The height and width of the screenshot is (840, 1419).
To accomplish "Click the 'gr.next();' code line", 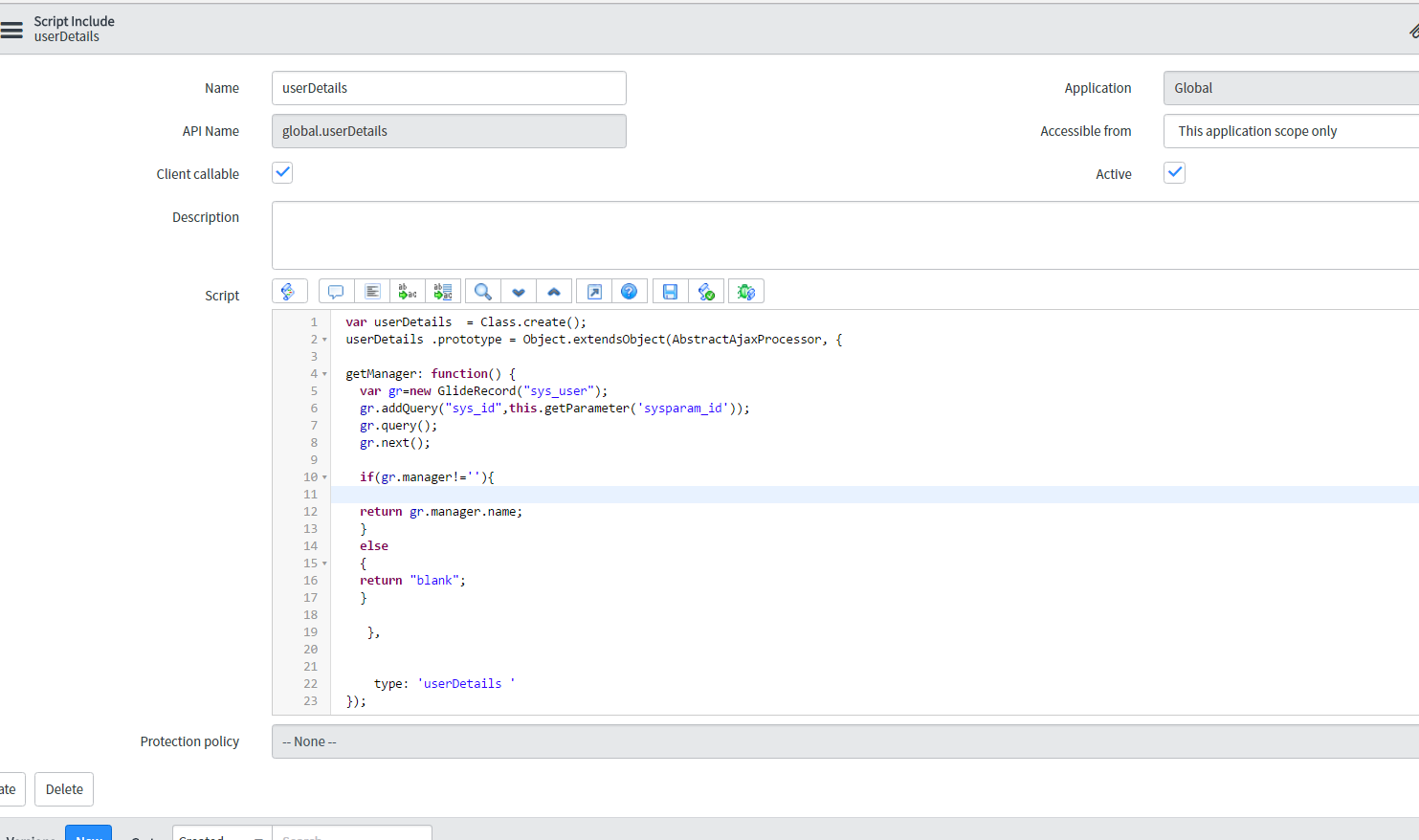I will [395, 443].
